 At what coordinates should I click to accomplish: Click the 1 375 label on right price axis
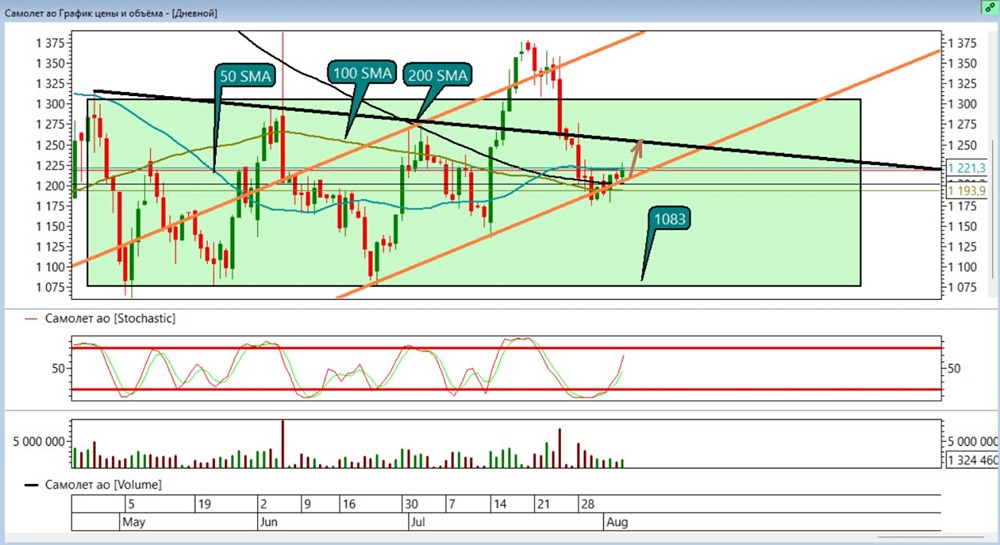962,43
